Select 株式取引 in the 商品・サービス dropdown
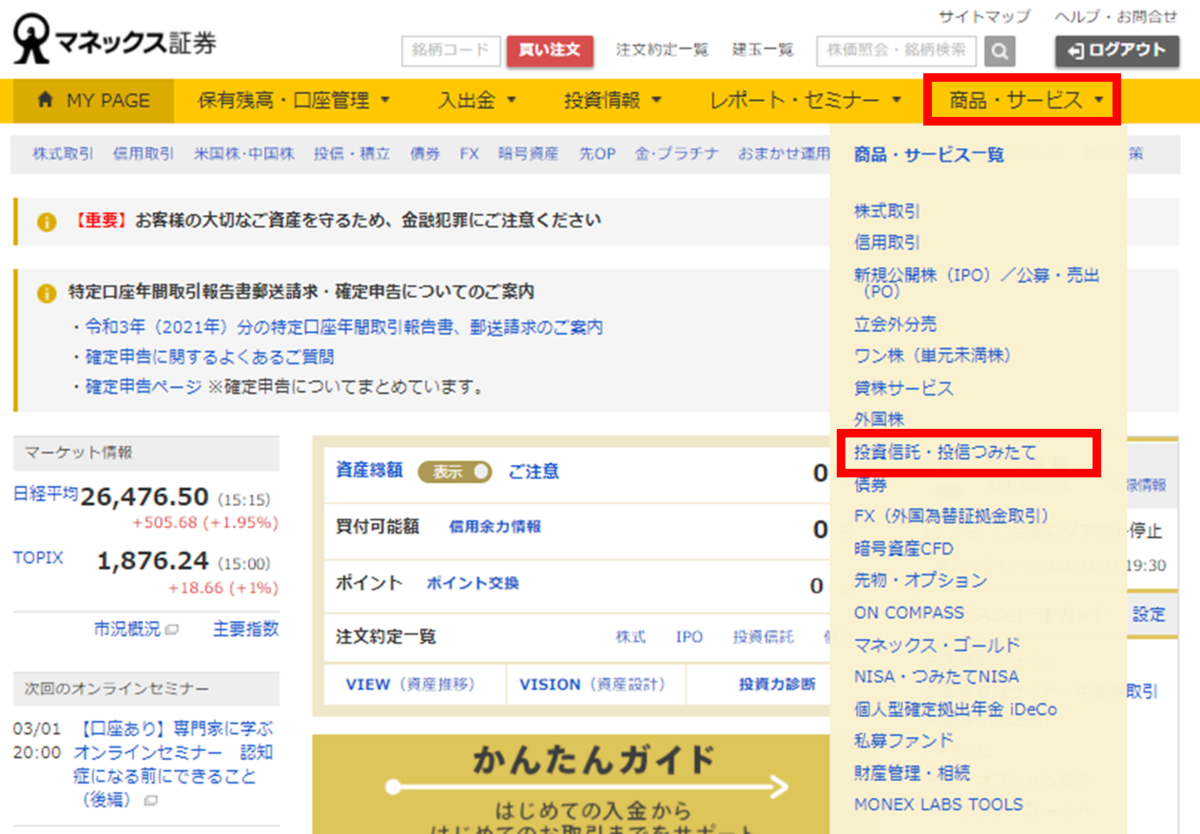Screen dimensions: 1200x834 [x=887, y=211]
